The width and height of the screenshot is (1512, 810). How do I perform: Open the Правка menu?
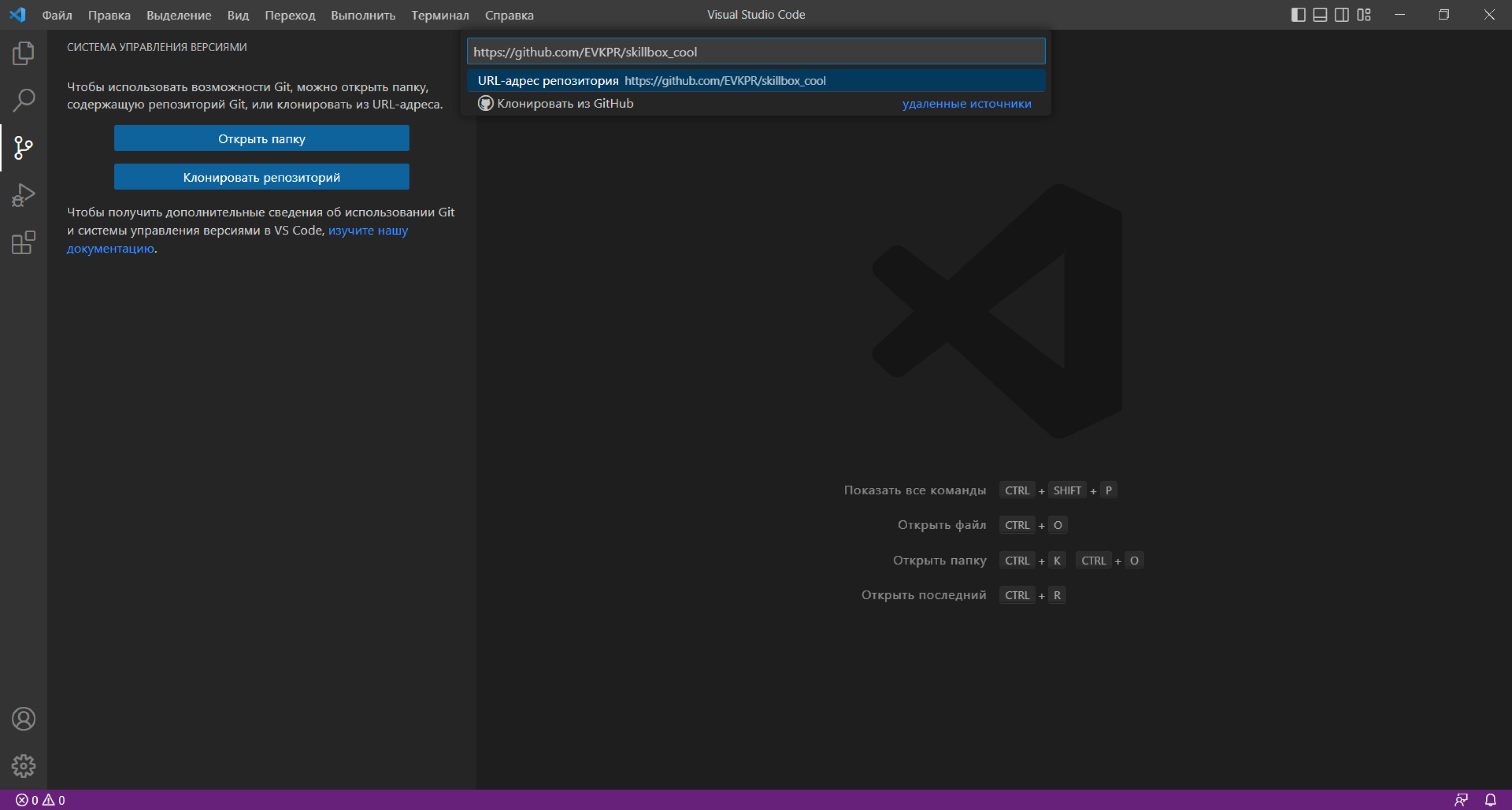pos(109,15)
